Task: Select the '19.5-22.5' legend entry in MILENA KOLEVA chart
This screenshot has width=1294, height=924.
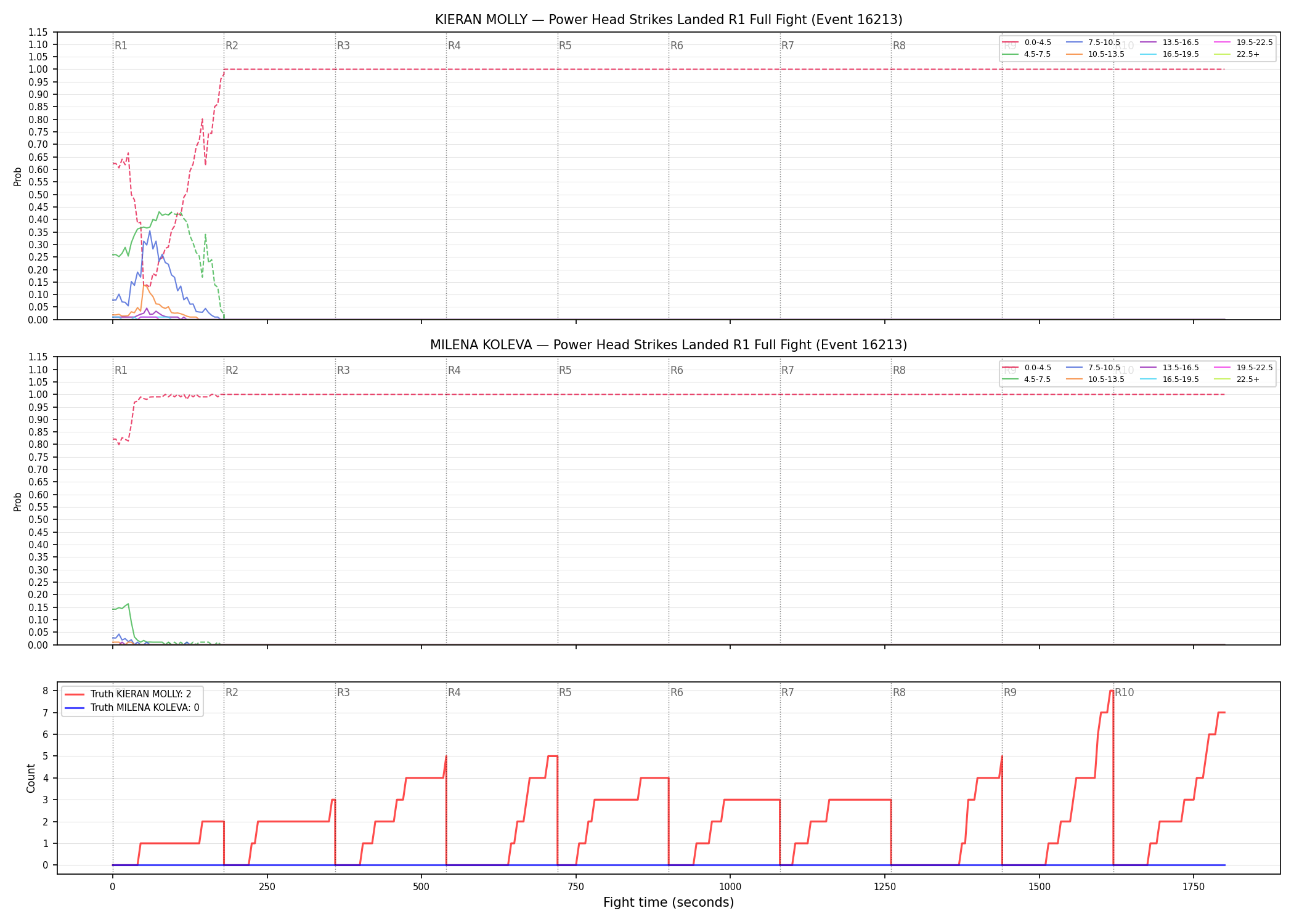Action: [1244, 368]
